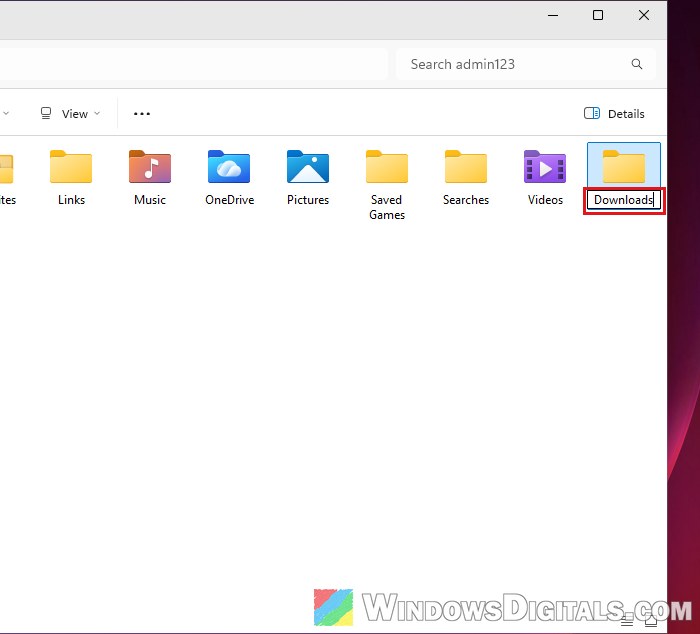Image resolution: width=700 pixels, height=634 pixels.
Task: Click the Music folder label
Action: click(150, 200)
